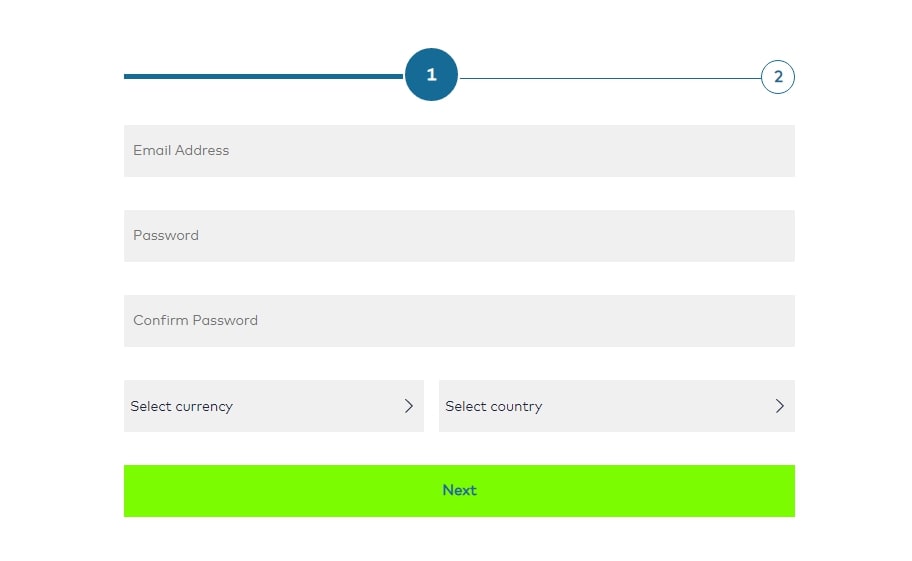Click the "Select country" label text
Screen dimensions: 912x561
pyautogui.click(x=494, y=406)
